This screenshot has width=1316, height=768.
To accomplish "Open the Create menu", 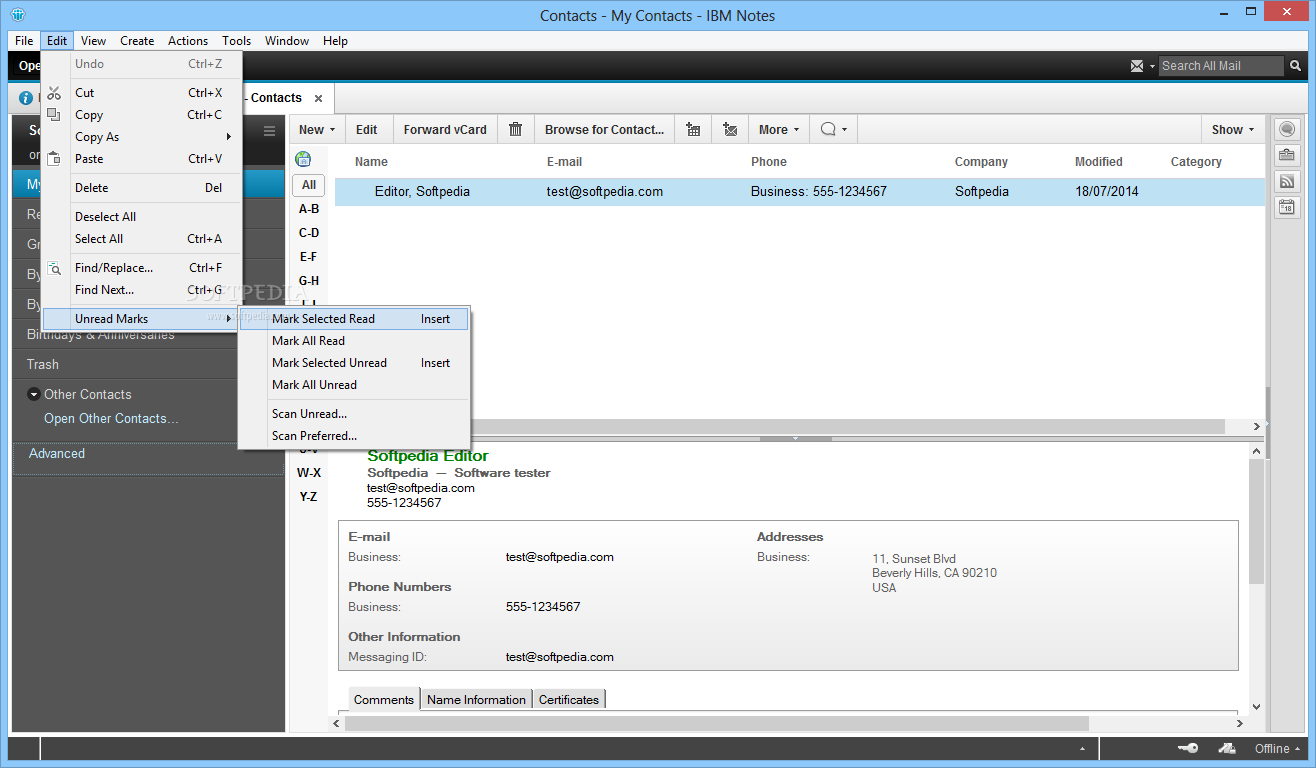I will pos(137,41).
